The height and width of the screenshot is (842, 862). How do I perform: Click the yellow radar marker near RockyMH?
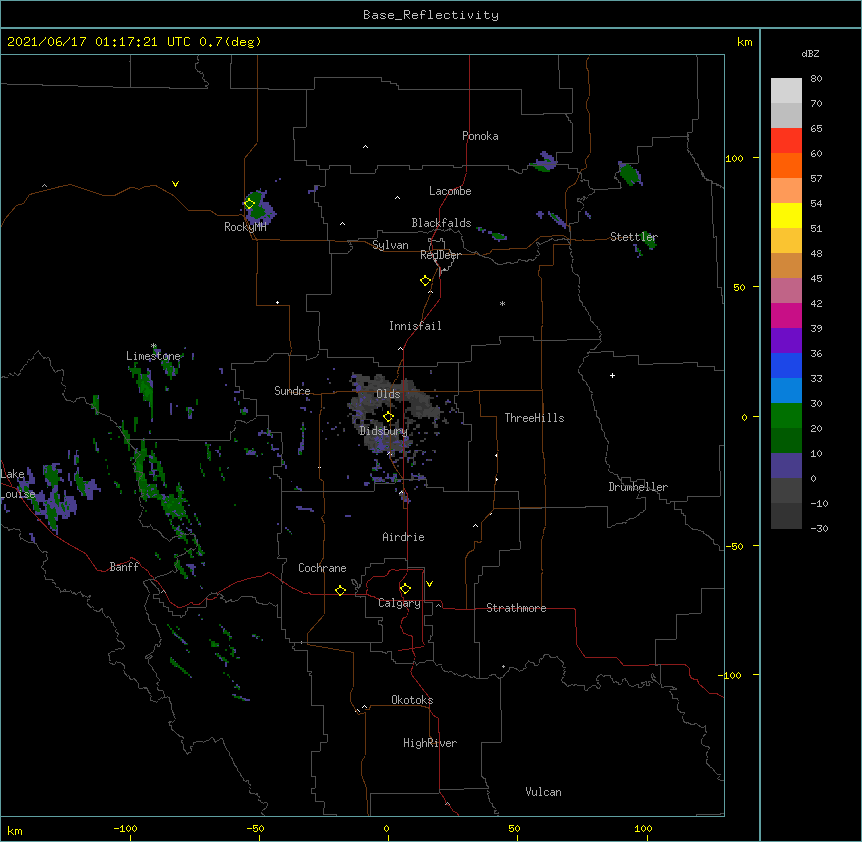pos(250,204)
